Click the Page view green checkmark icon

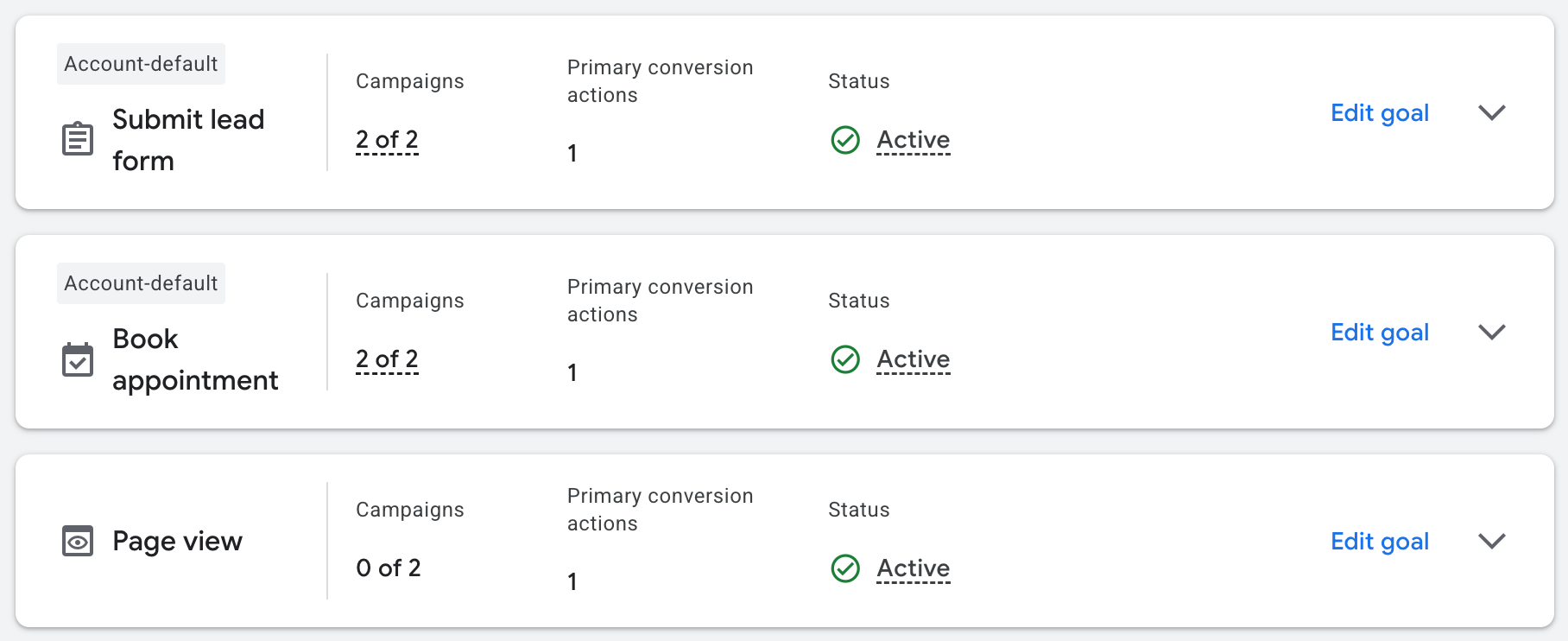(845, 568)
